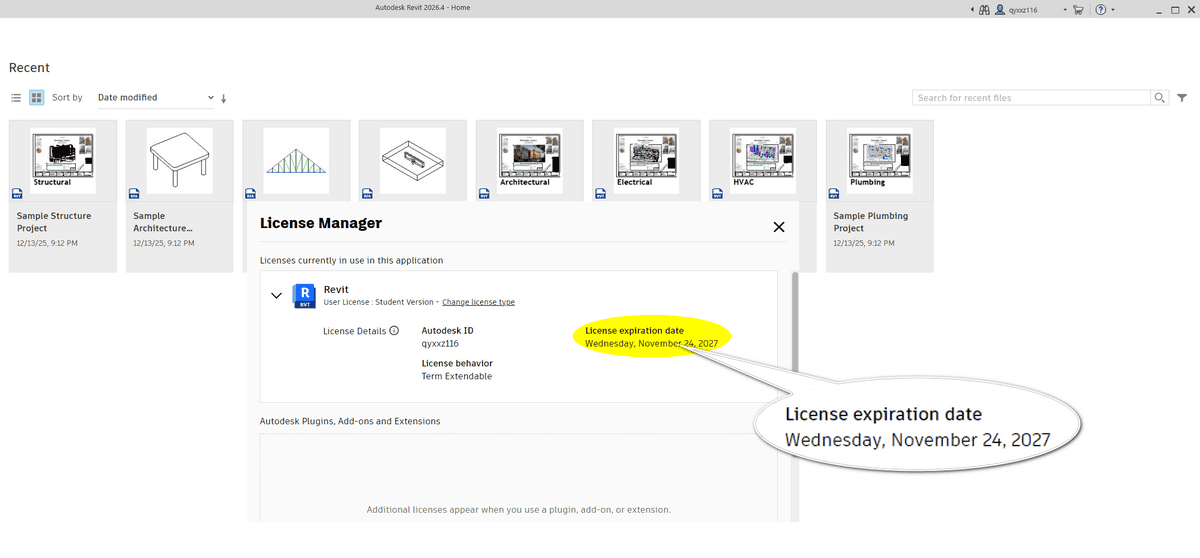Click the binoculars search icon
The width and height of the screenshot is (1200, 558).
point(984,9)
